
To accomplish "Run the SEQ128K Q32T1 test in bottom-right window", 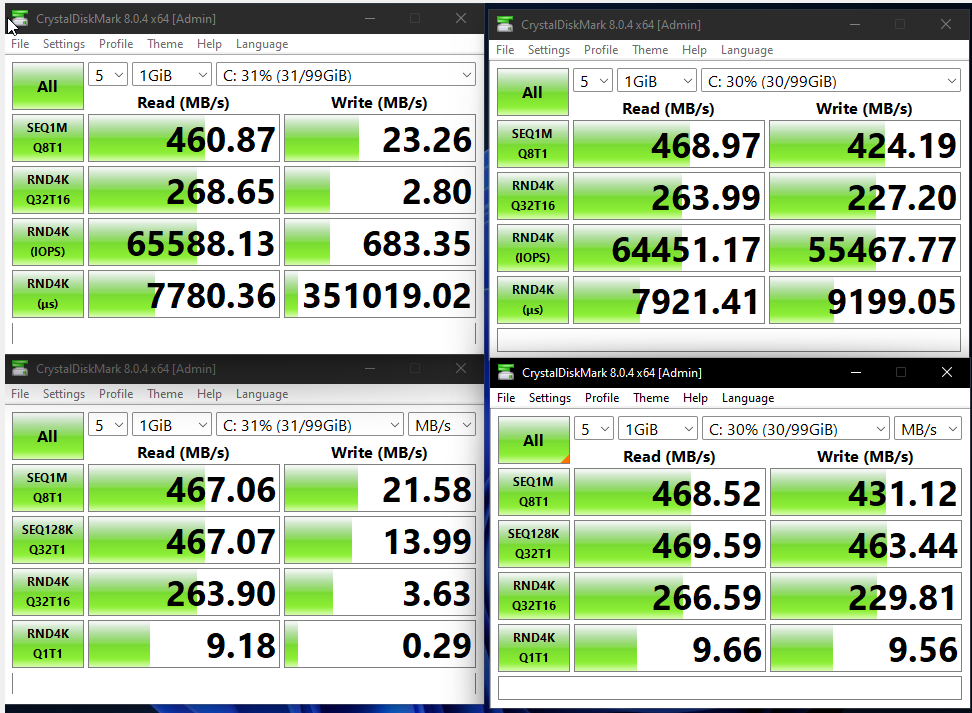I will point(534,544).
